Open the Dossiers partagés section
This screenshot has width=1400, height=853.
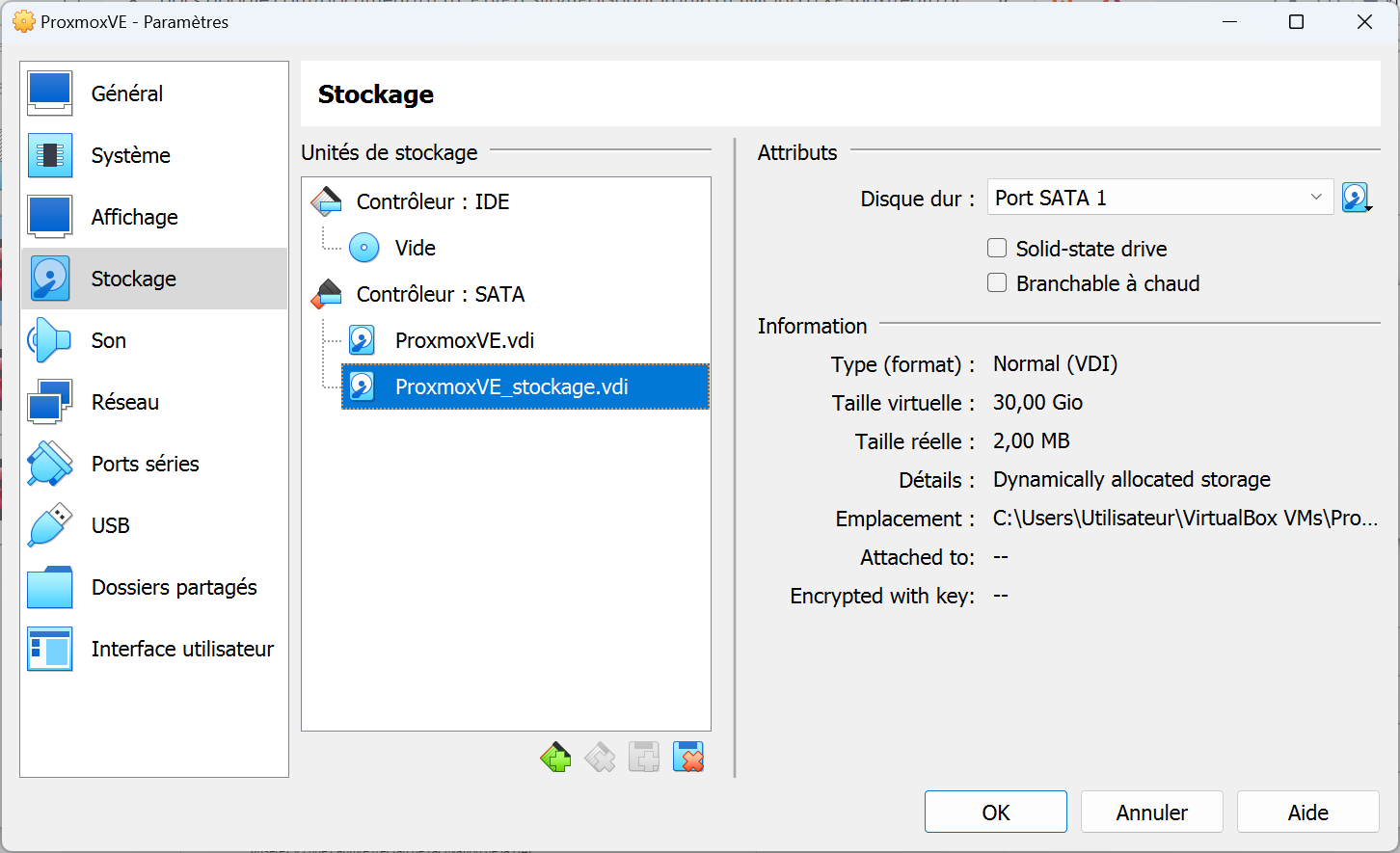tap(154, 587)
